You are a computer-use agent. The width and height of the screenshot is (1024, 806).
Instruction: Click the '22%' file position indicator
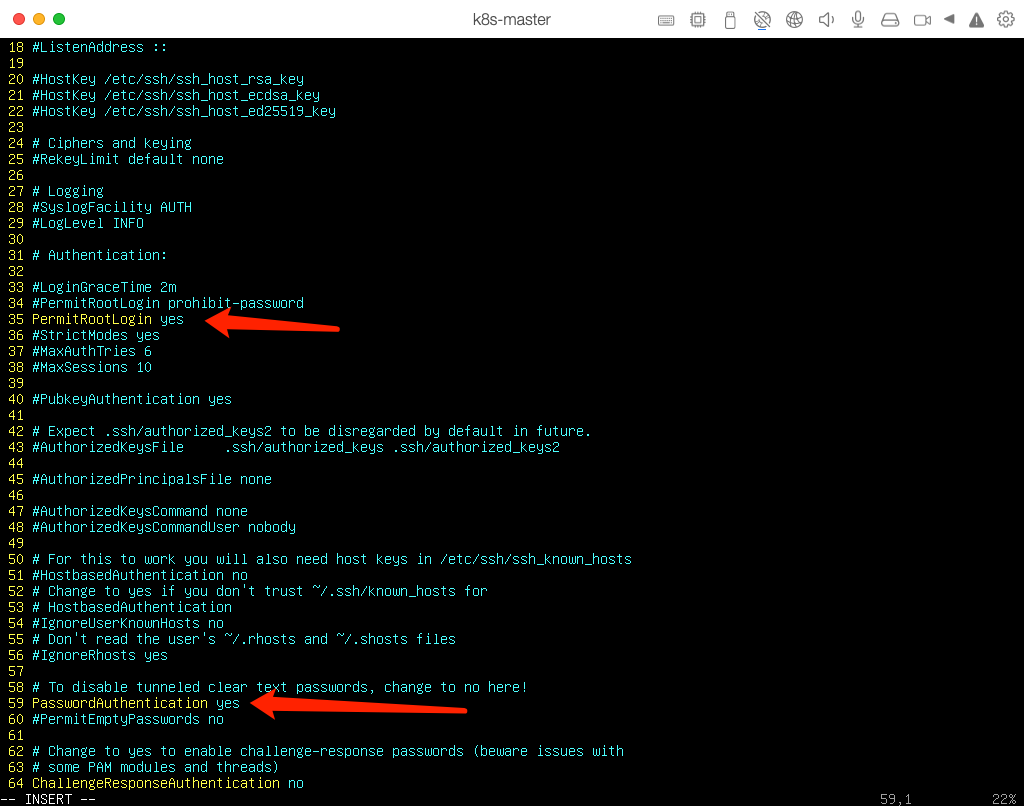(1004, 799)
